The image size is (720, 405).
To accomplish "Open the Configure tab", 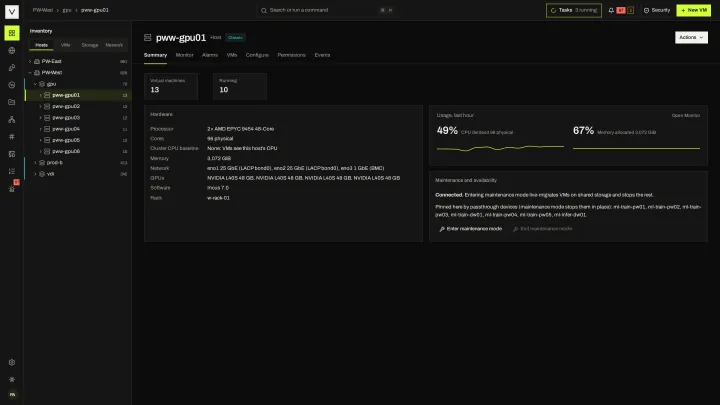I will (x=257, y=55).
